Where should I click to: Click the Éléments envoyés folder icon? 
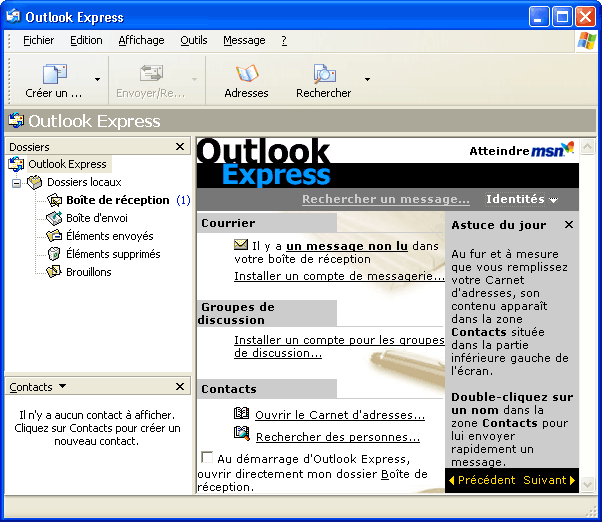(54, 235)
